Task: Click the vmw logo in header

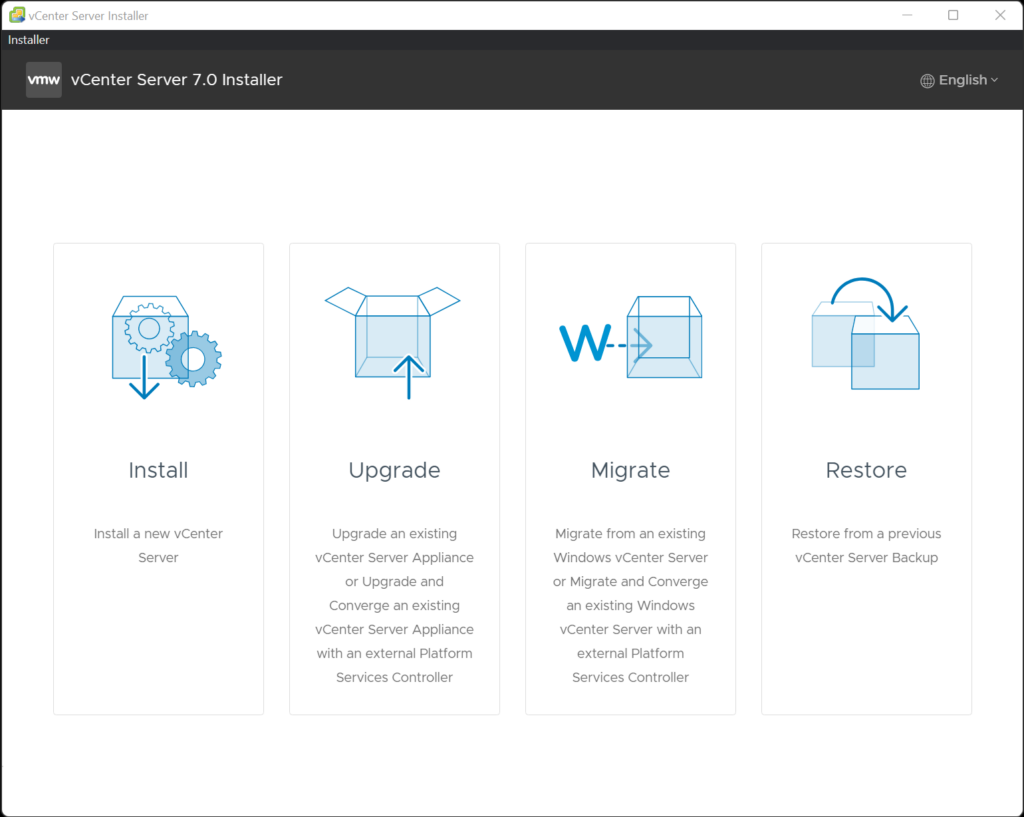Action: click(x=44, y=80)
